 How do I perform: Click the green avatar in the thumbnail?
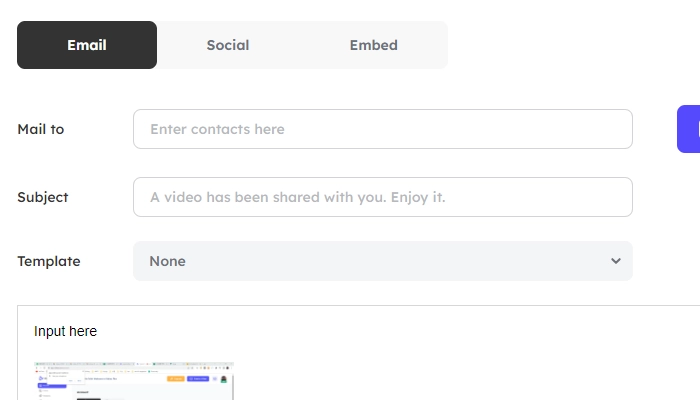click(224, 379)
